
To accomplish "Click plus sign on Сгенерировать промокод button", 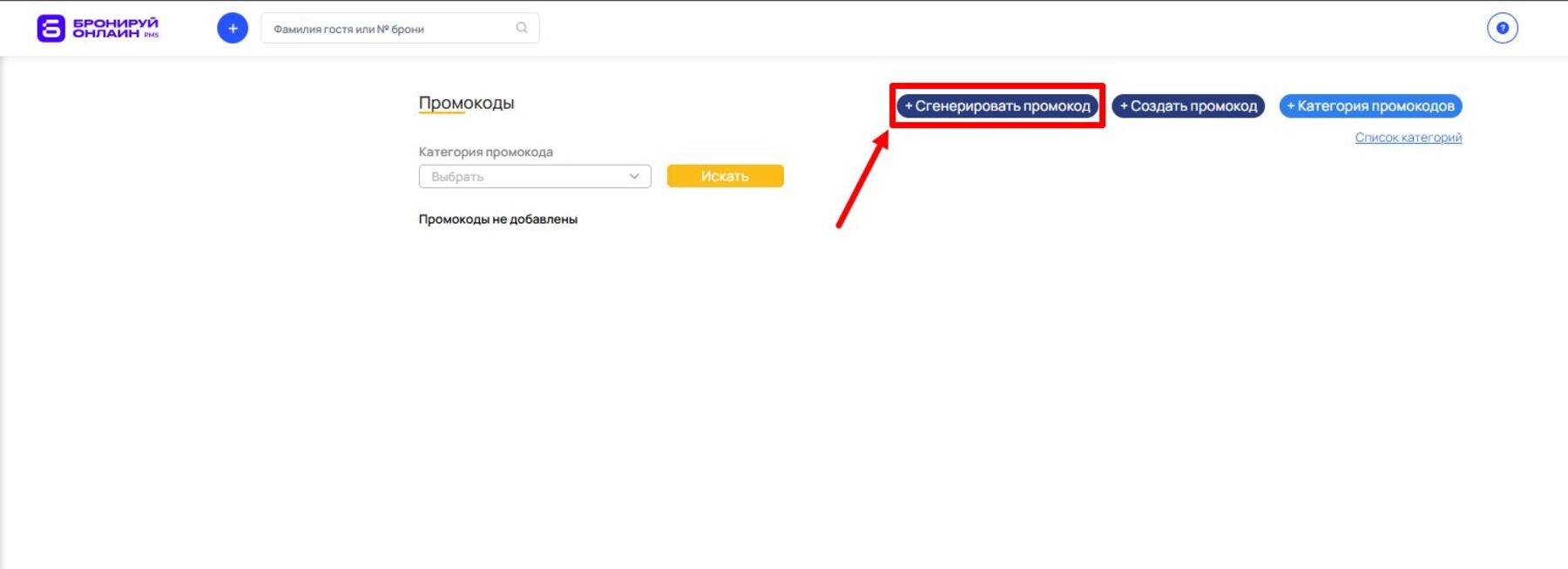I will pyautogui.click(x=909, y=106).
